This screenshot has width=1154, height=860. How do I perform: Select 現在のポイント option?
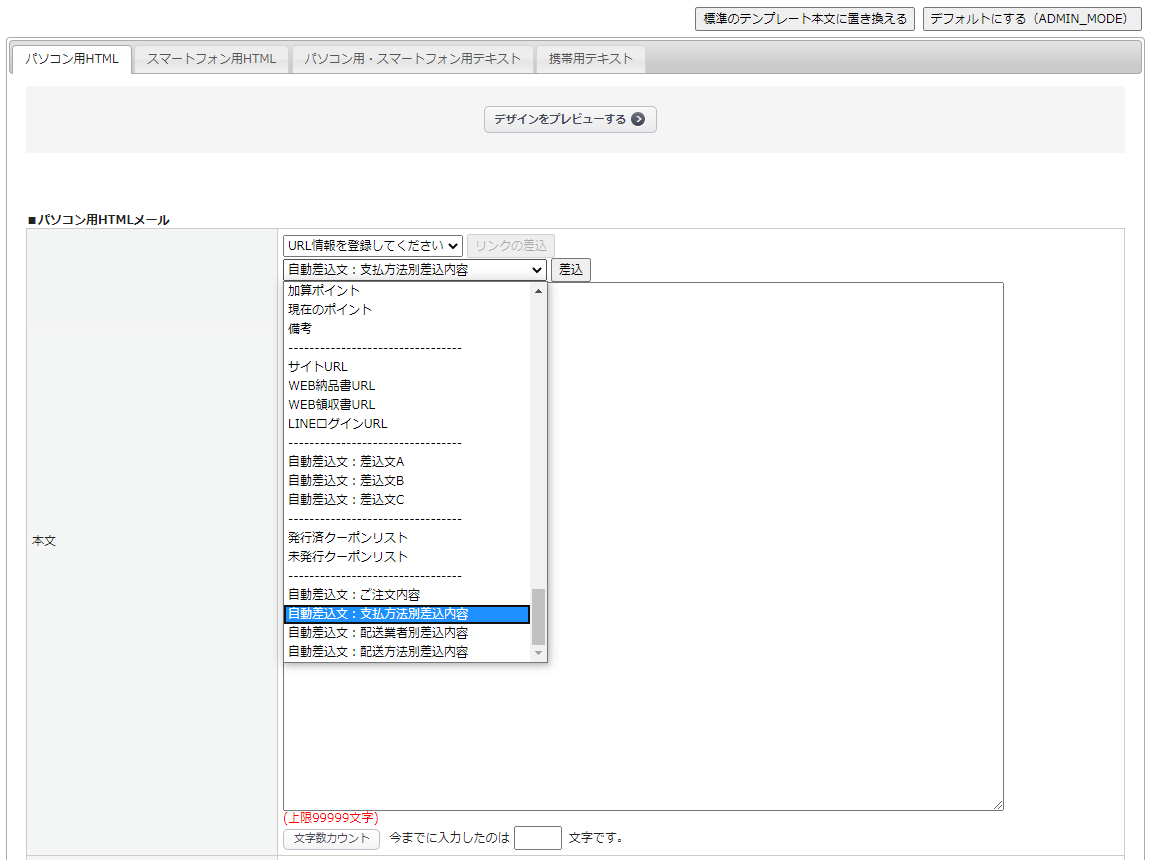(x=330, y=310)
